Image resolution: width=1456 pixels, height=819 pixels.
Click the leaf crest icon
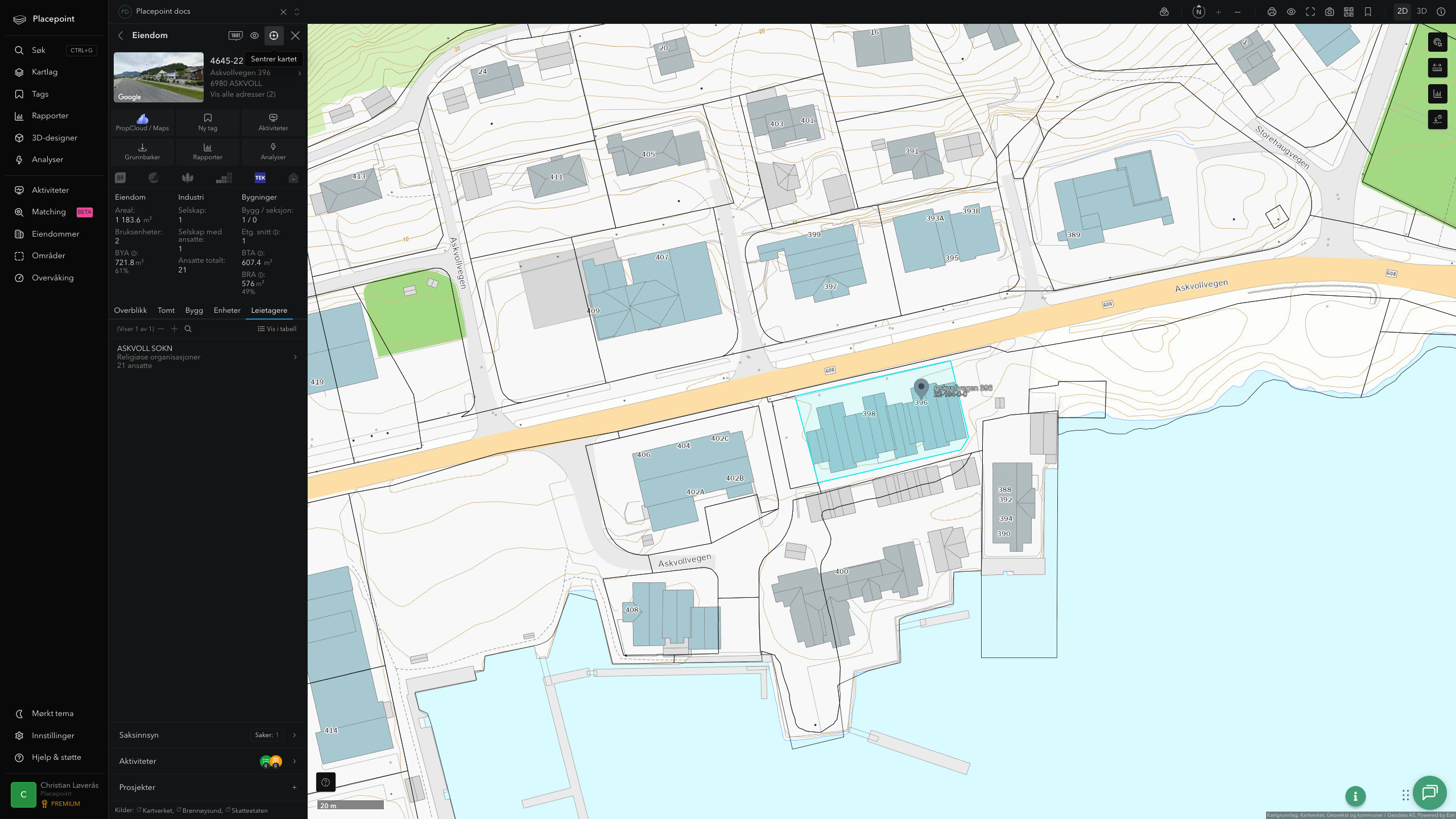[x=188, y=178]
